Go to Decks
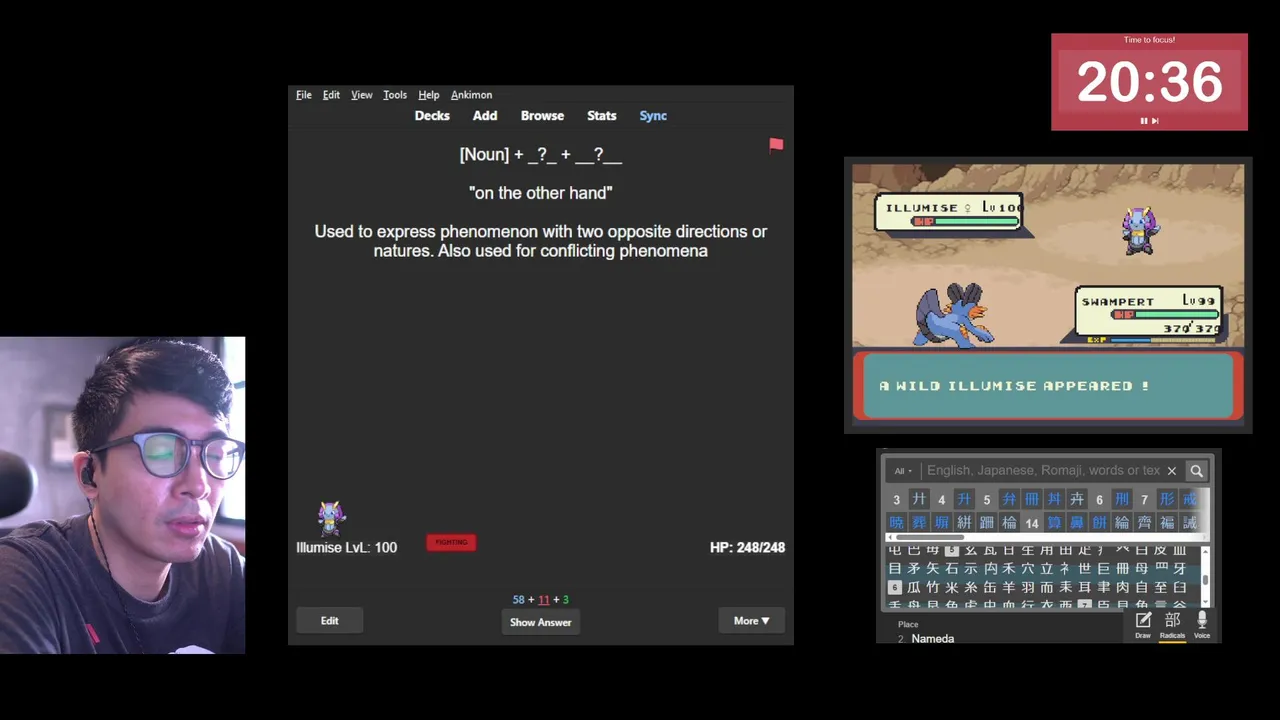 click(432, 116)
